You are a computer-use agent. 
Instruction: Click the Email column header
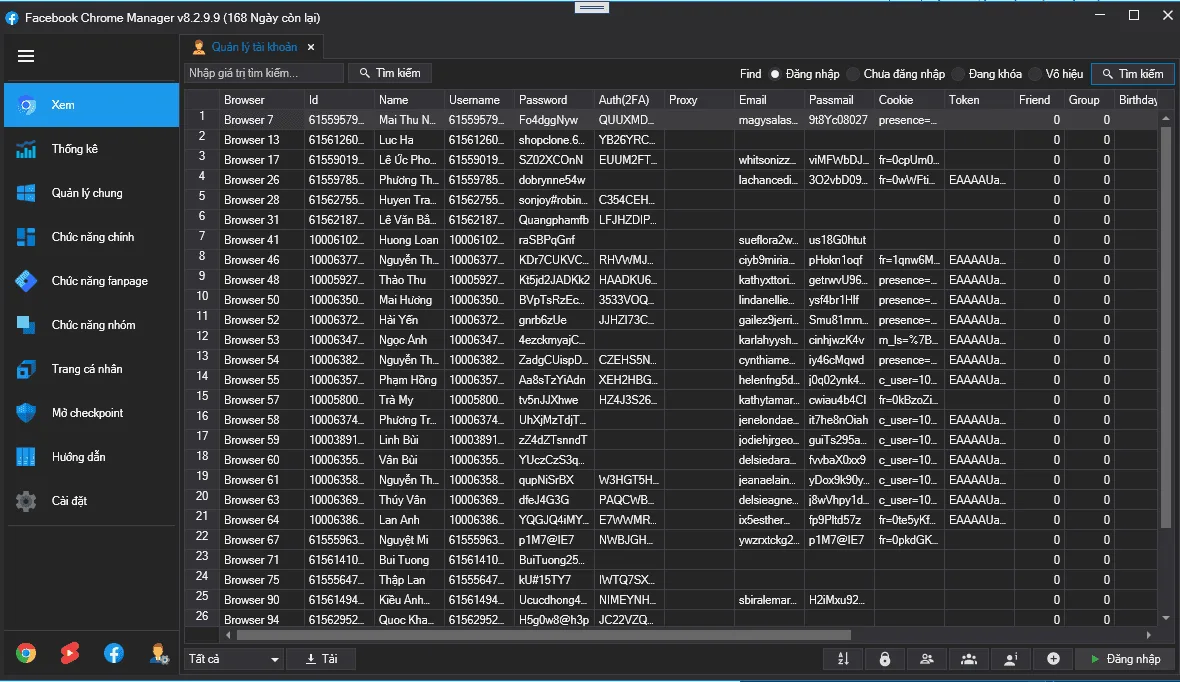[x=769, y=99]
